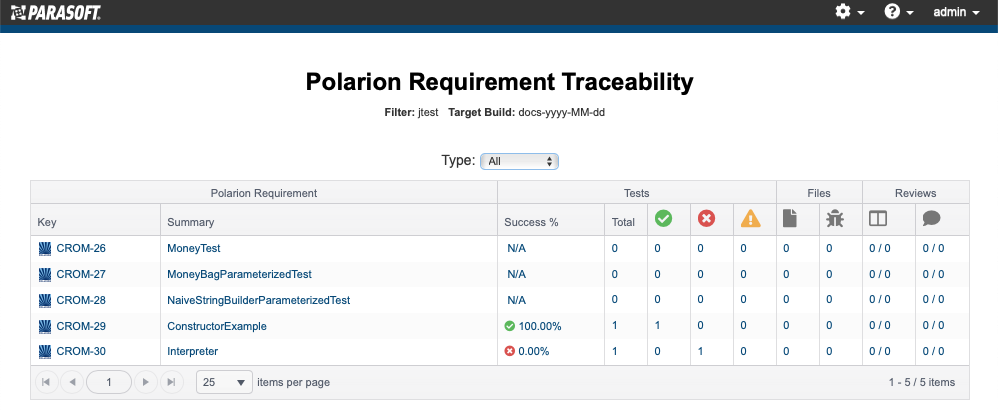Go to the first page of results
This screenshot has height=410, width=998.
tap(46, 382)
